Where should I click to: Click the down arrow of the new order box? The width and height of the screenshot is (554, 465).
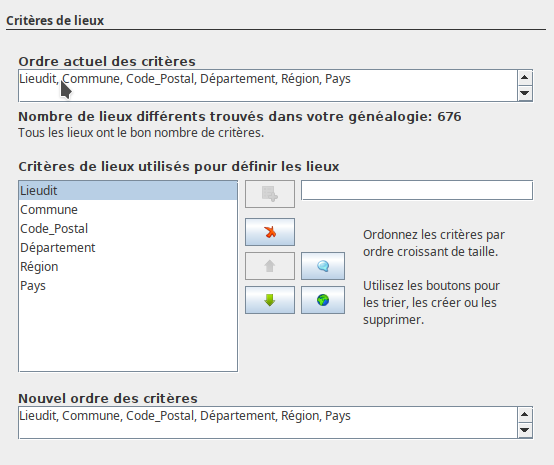coord(525,430)
